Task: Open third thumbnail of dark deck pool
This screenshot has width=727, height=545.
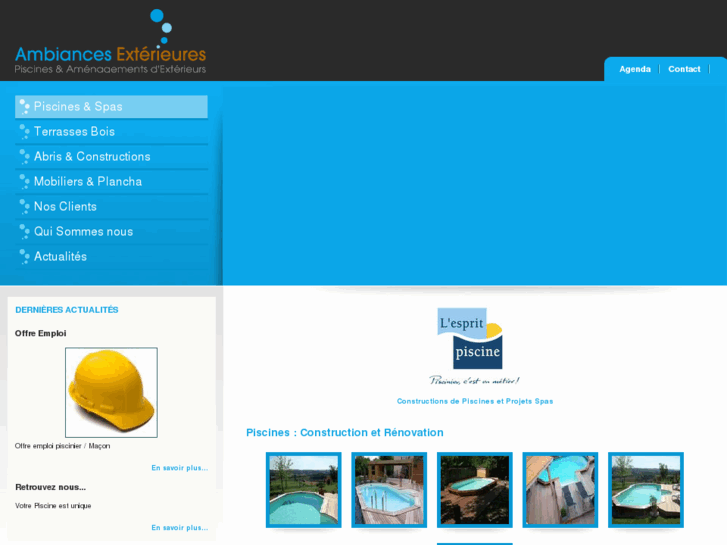Action: tap(475, 490)
